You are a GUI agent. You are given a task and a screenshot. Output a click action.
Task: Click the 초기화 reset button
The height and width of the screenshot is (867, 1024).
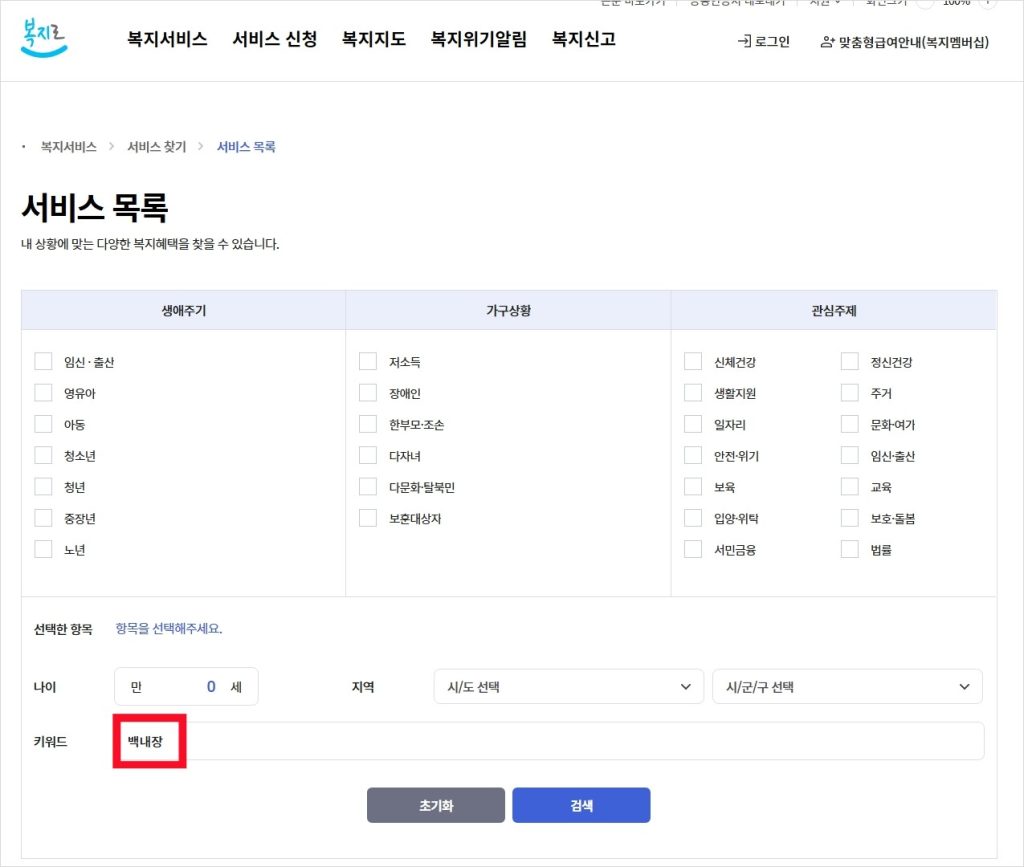tap(435, 805)
